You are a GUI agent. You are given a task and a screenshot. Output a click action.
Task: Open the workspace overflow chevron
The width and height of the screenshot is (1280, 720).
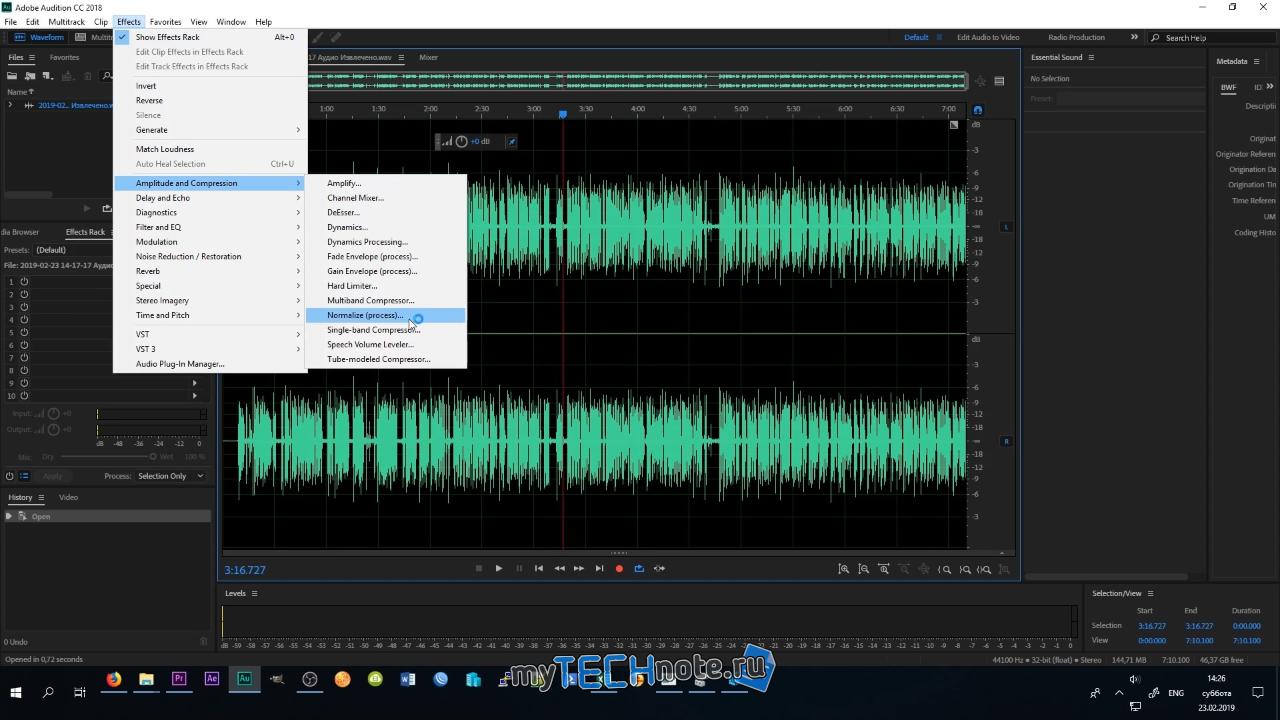pyautogui.click(x=1134, y=37)
